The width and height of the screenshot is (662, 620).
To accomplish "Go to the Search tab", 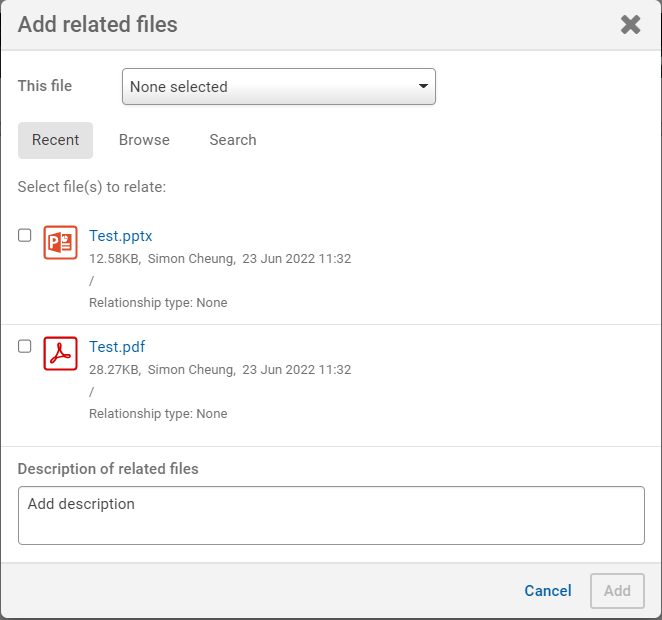I will [233, 140].
